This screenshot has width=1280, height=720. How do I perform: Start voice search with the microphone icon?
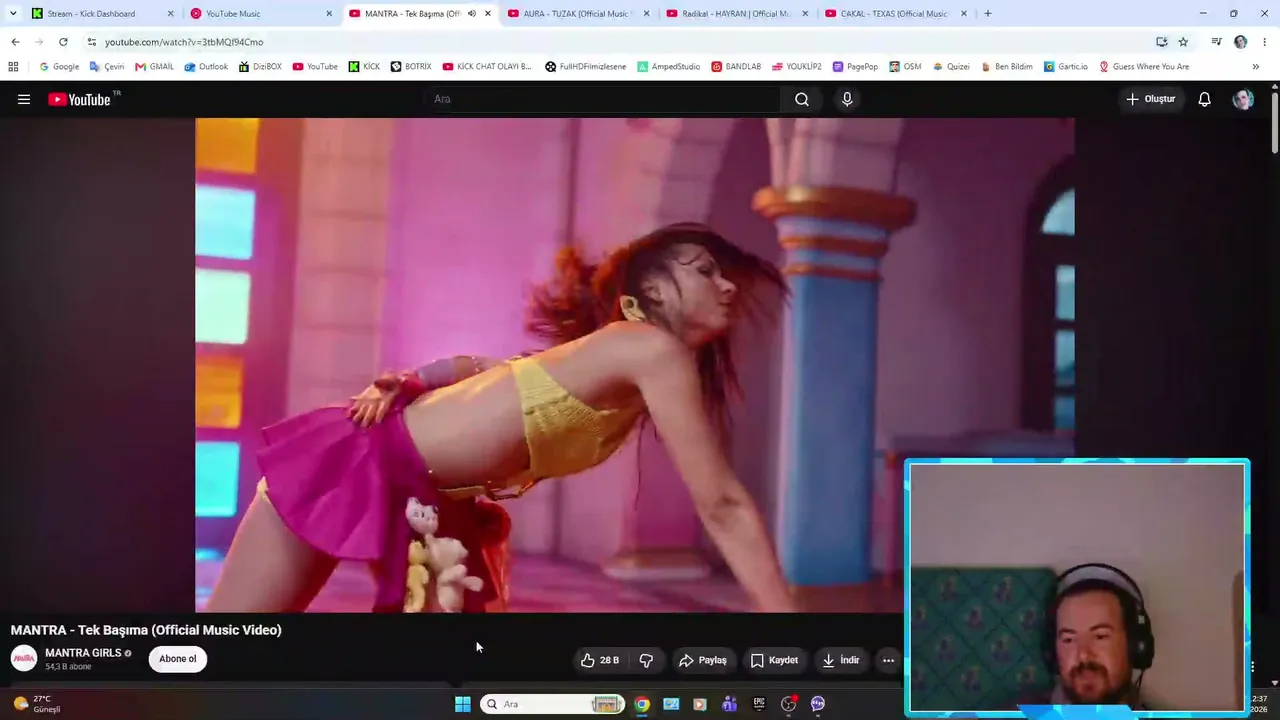pyautogui.click(x=847, y=99)
